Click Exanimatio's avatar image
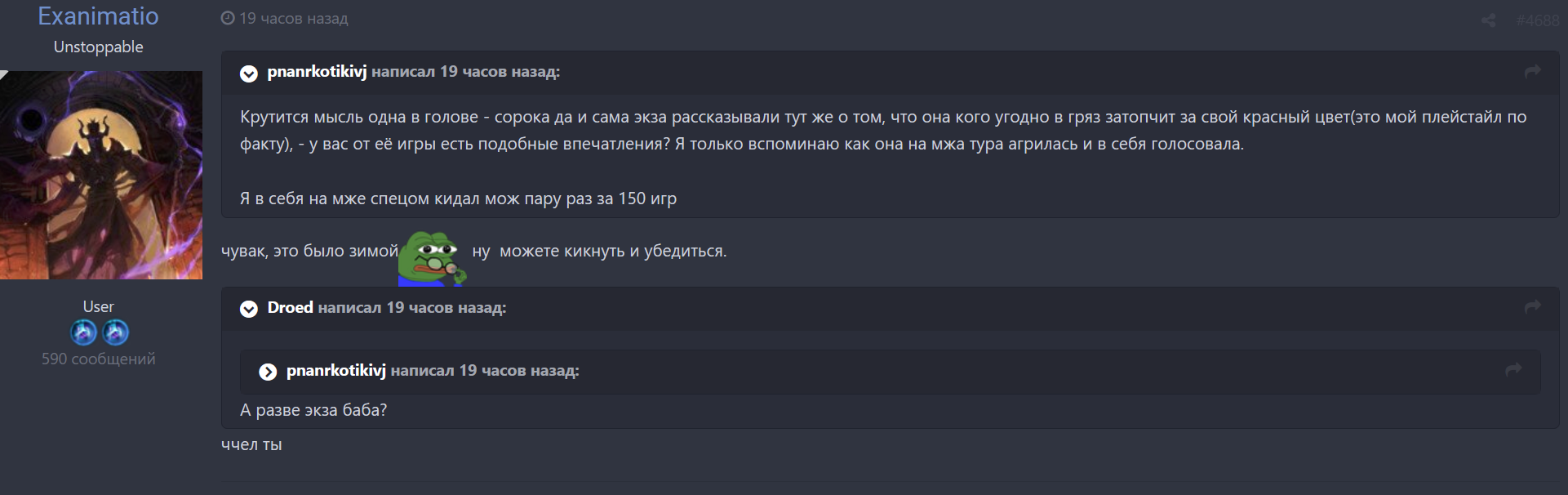The image size is (1568, 495). pyautogui.click(x=101, y=175)
